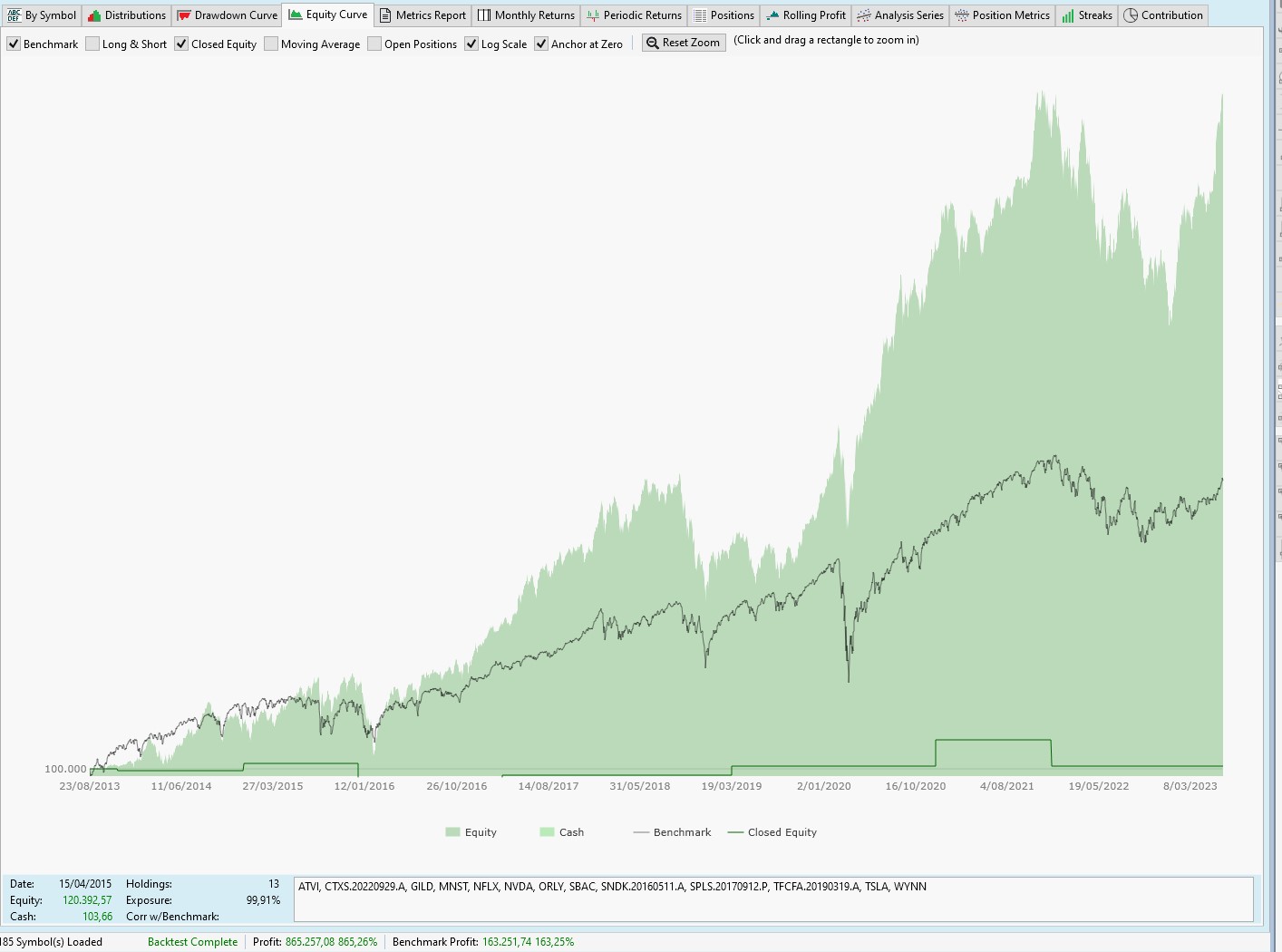Screen dimensions: 1282x952
Task: Click the Metrics Report document icon
Action: tap(385, 15)
